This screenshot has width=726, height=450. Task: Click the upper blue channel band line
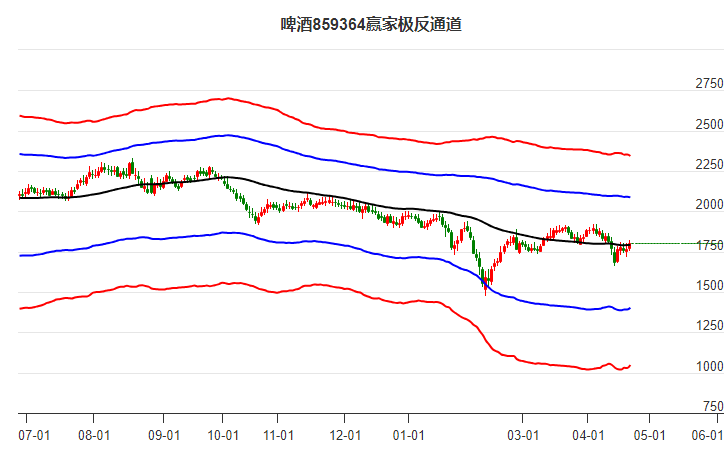pos(324,160)
